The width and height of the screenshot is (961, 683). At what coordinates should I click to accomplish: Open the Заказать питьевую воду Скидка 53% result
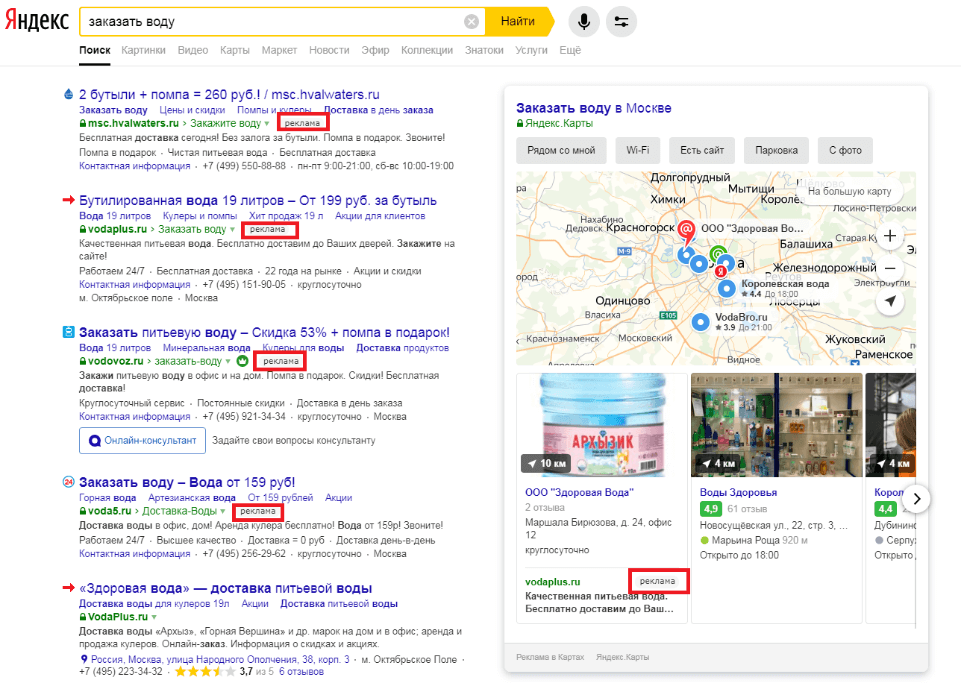click(264, 332)
